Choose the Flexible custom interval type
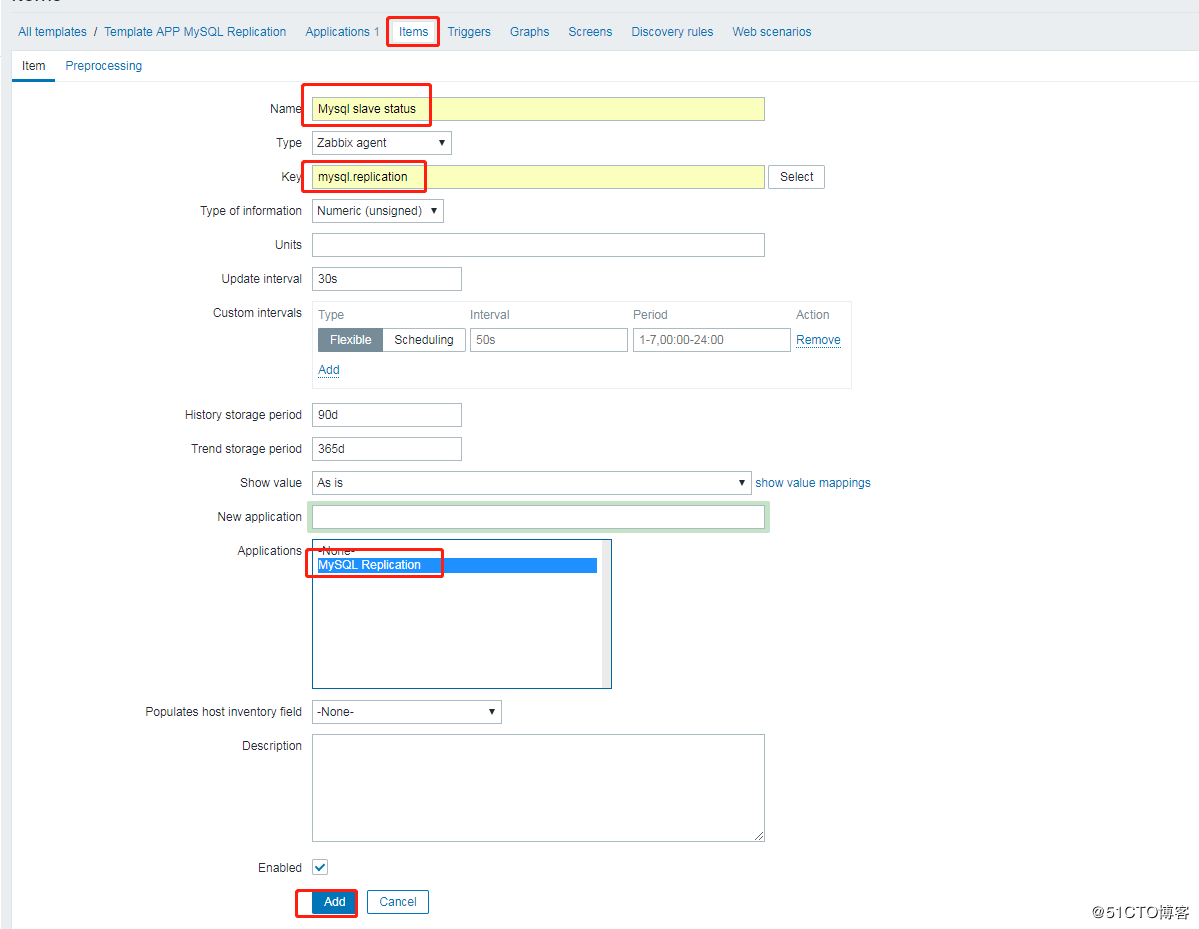 tap(350, 340)
